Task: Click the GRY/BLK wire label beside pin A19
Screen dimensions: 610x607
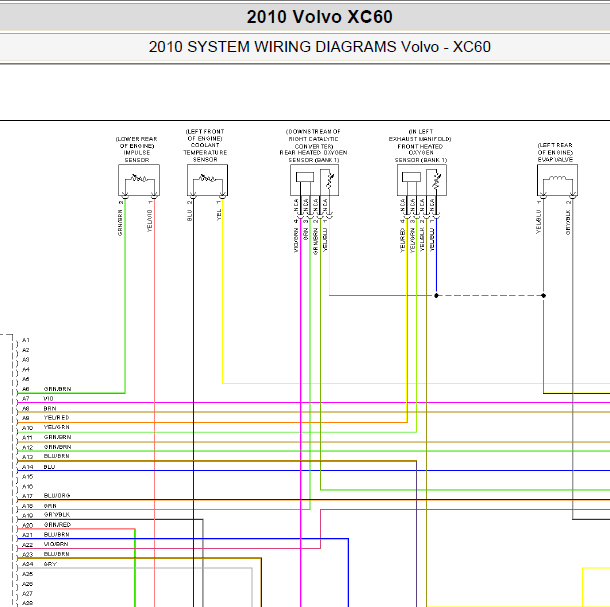Action: (57, 515)
